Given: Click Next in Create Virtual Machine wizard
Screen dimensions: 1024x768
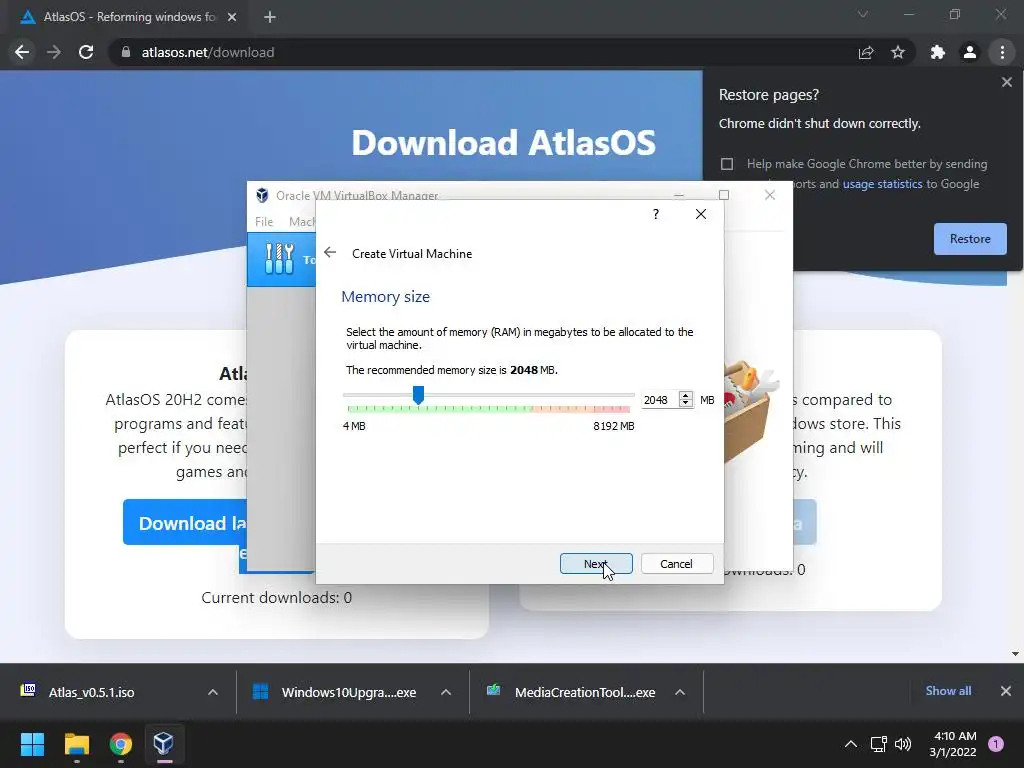Looking at the screenshot, I should [596, 564].
